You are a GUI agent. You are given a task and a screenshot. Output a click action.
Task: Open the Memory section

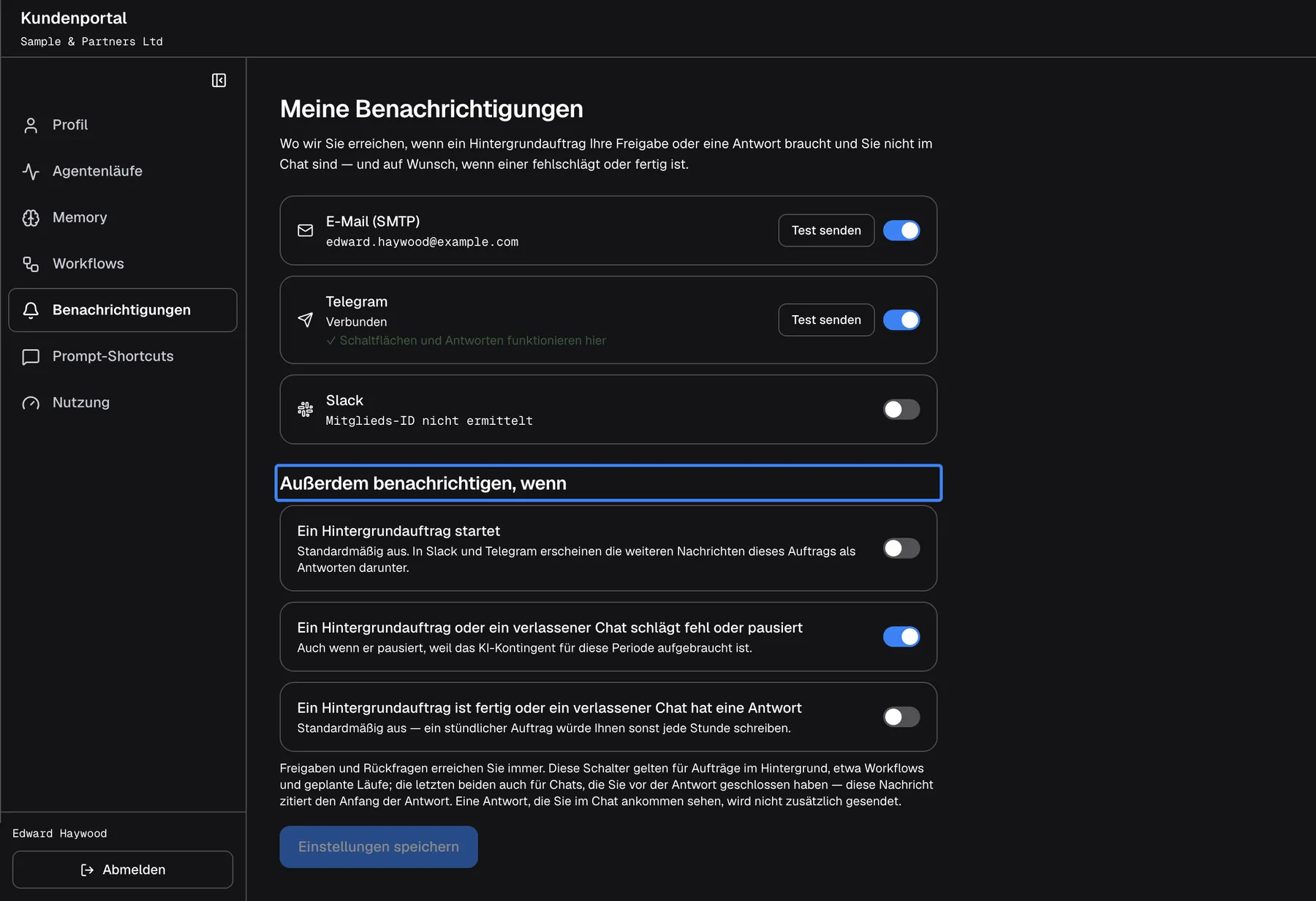click(x=123, y=217)
